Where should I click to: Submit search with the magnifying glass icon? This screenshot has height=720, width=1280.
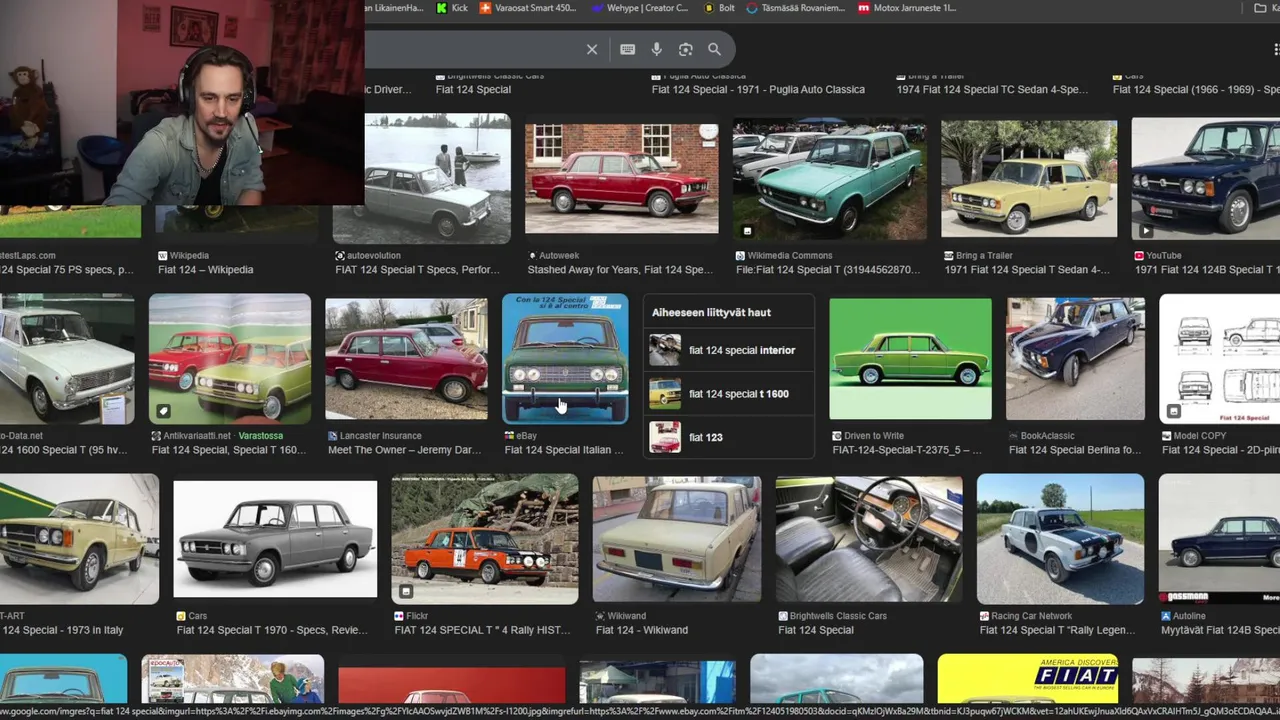coord(714,49)
